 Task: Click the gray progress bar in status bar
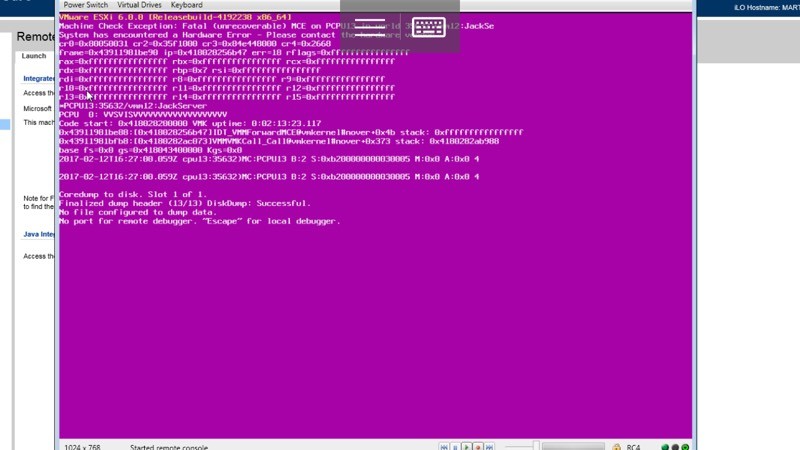pyautogui.click(x=573, y=446)
